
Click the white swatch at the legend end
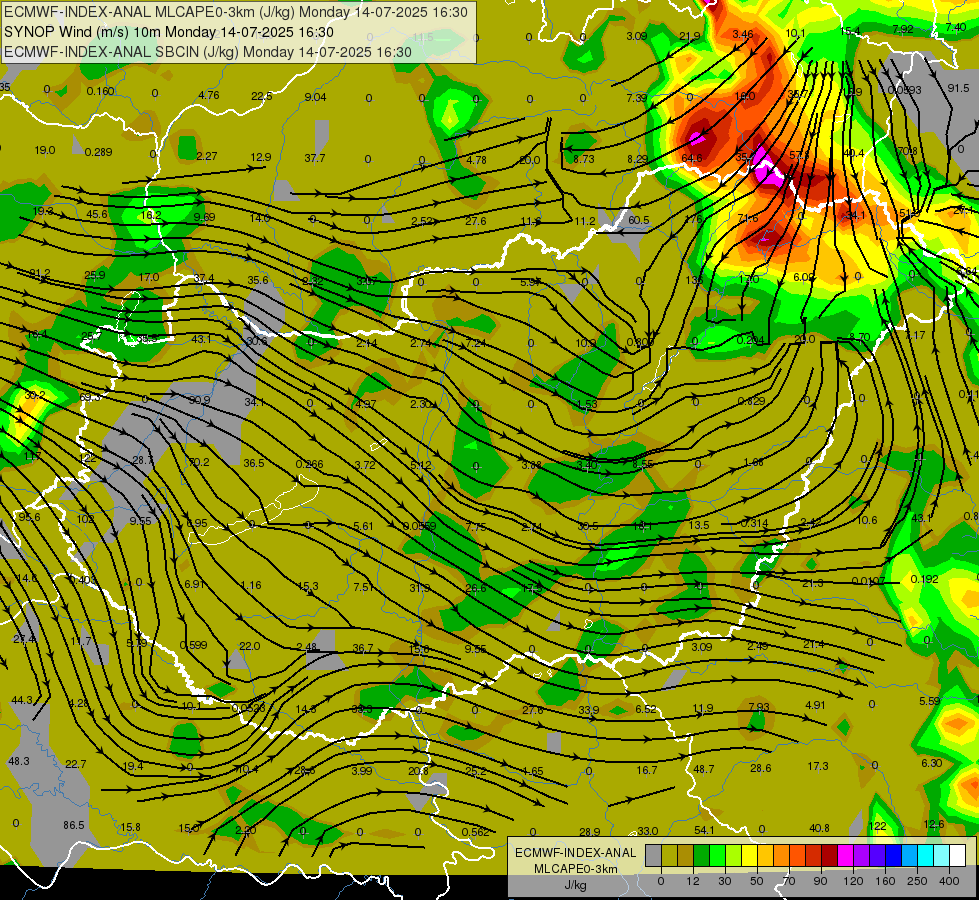point(958,856)
